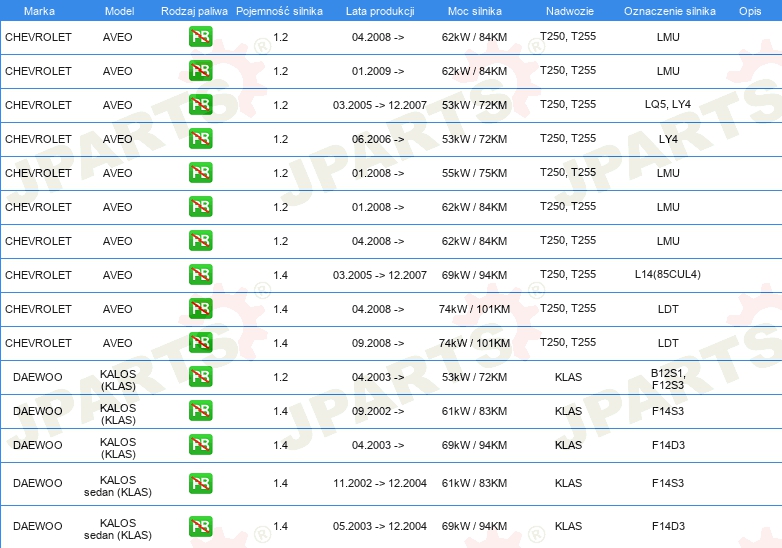Viewport: 782px width, 548px height.
Task: Click fuel icon in Kalos sedan 05.2003 row
Action: coord(200,526)
